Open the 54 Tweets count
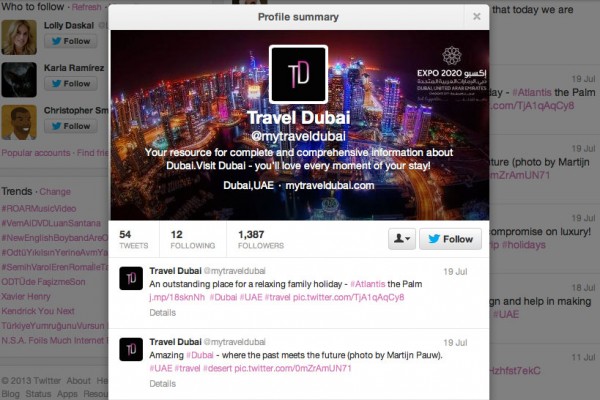 pos(134,239)
